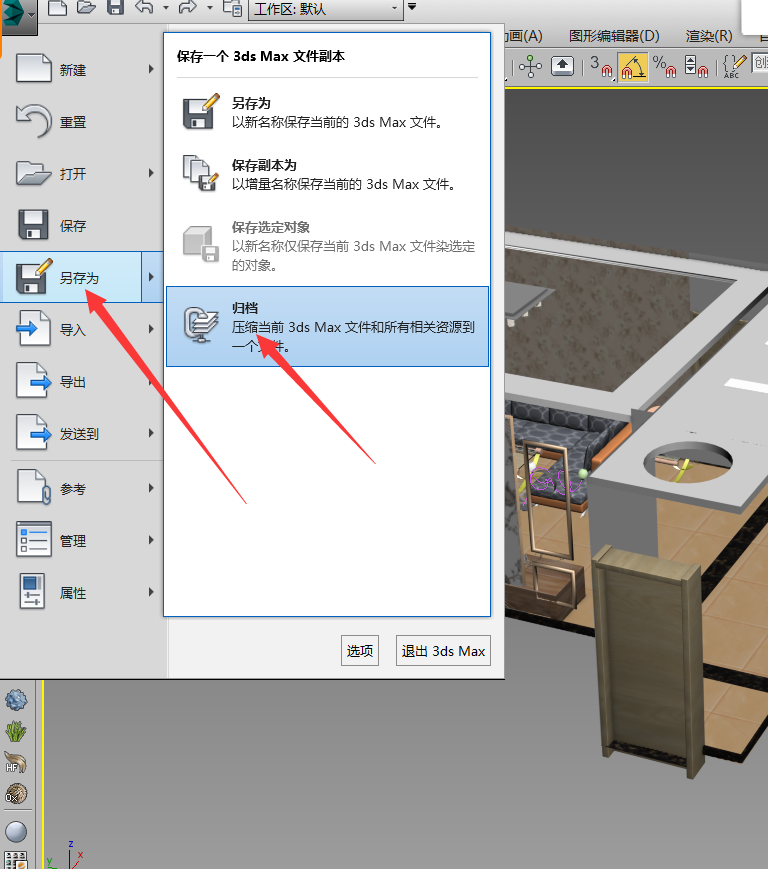Viewport: 768px width, 869px height.
Task: Select the HF hair icon in left sidebar
Action: click(15, 764)
